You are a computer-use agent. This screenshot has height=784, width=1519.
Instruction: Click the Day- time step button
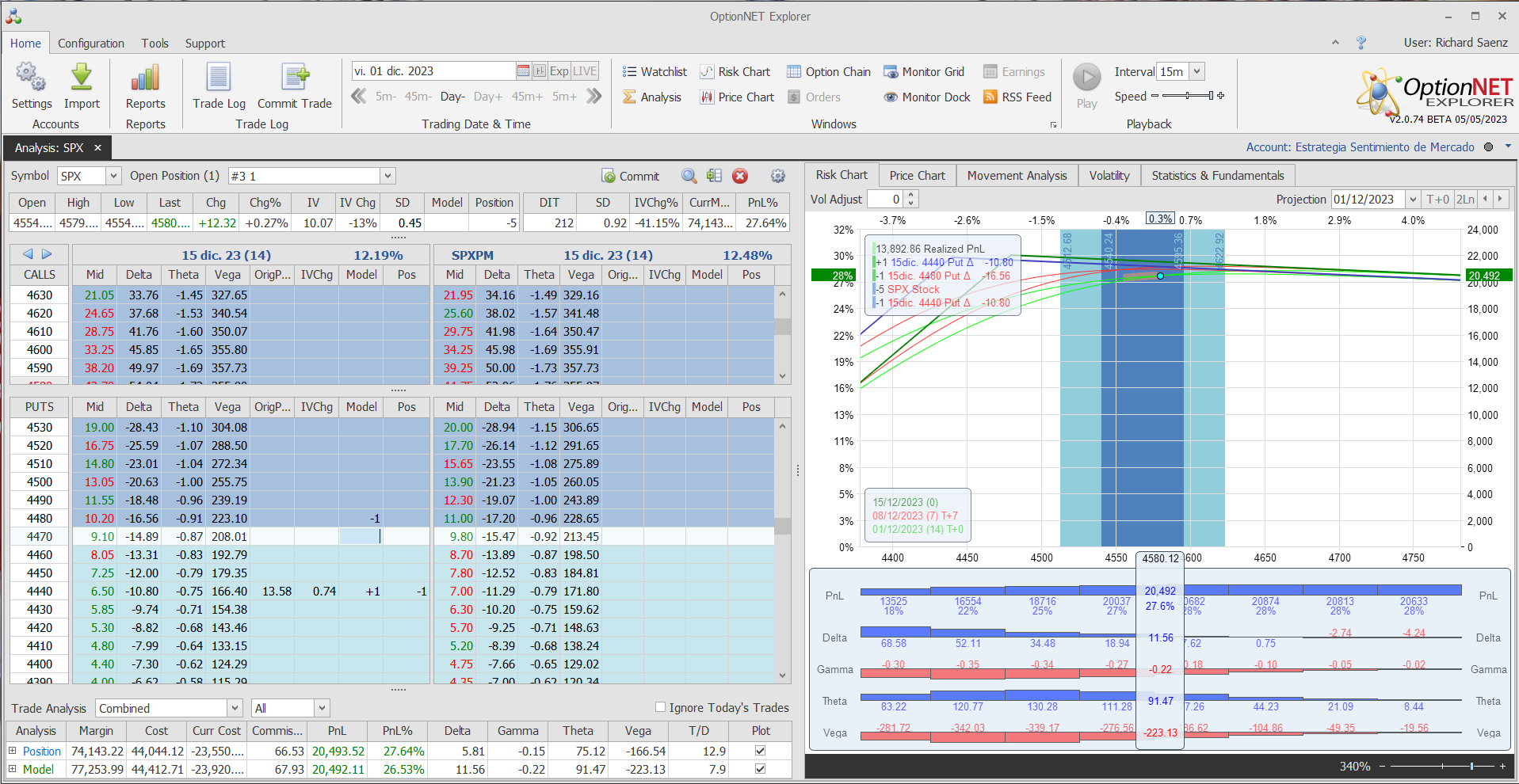pyautogui.click(x=452, y=97)
